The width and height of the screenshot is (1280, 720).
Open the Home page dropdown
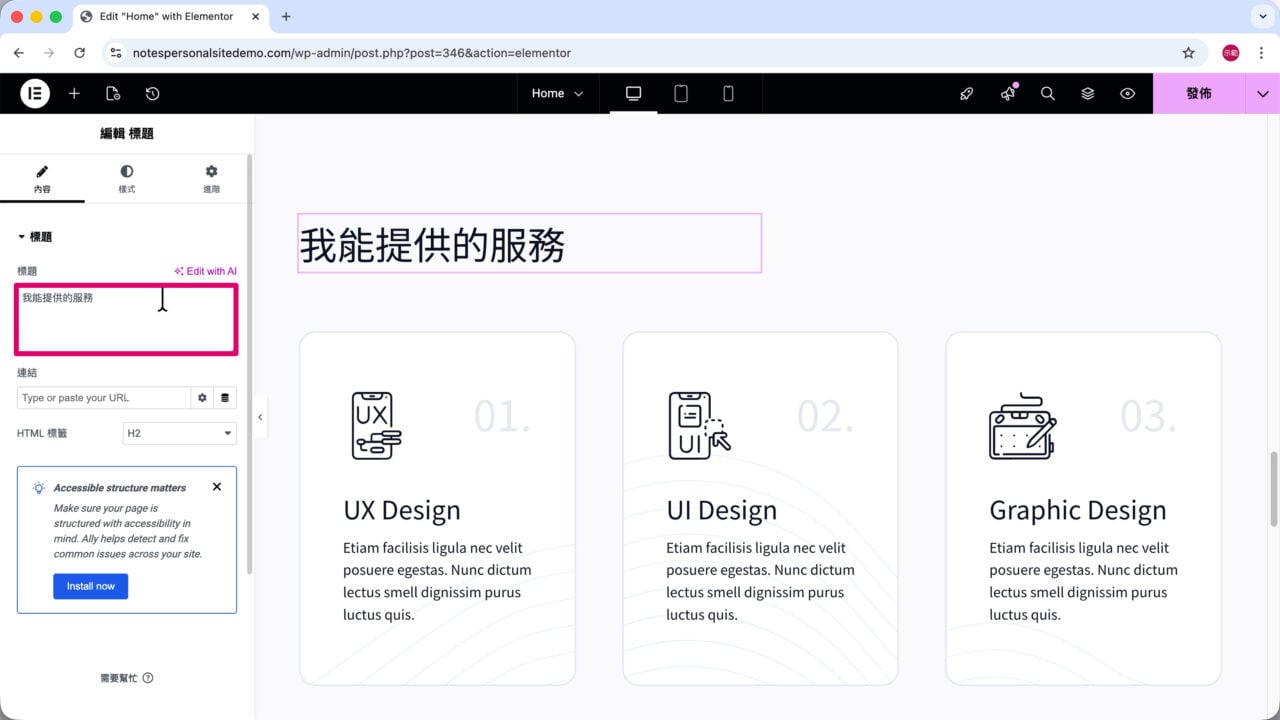point(557,93)
